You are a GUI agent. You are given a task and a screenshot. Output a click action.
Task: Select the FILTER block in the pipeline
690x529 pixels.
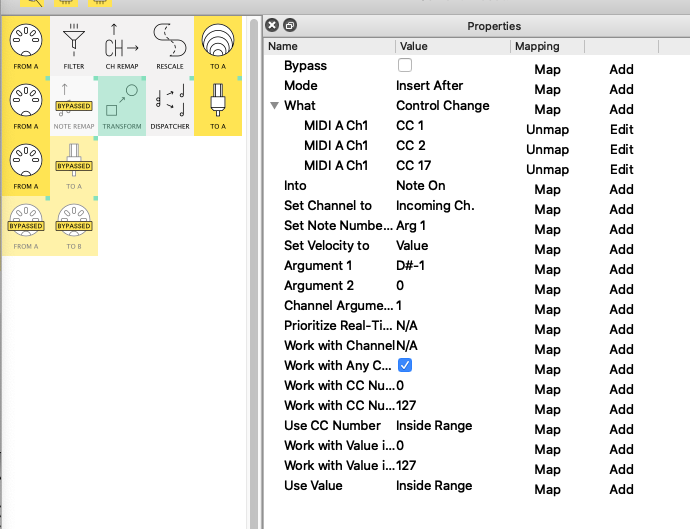[74, 46]
